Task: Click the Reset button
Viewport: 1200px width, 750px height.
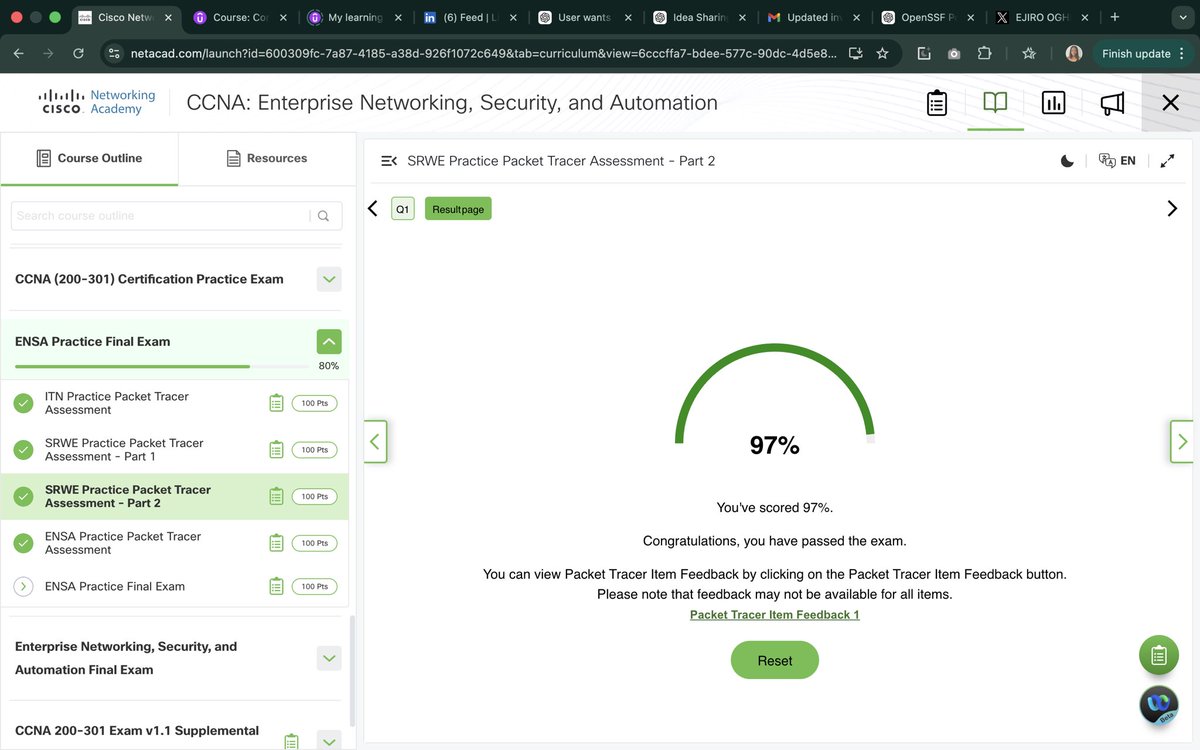Action: 775,661
